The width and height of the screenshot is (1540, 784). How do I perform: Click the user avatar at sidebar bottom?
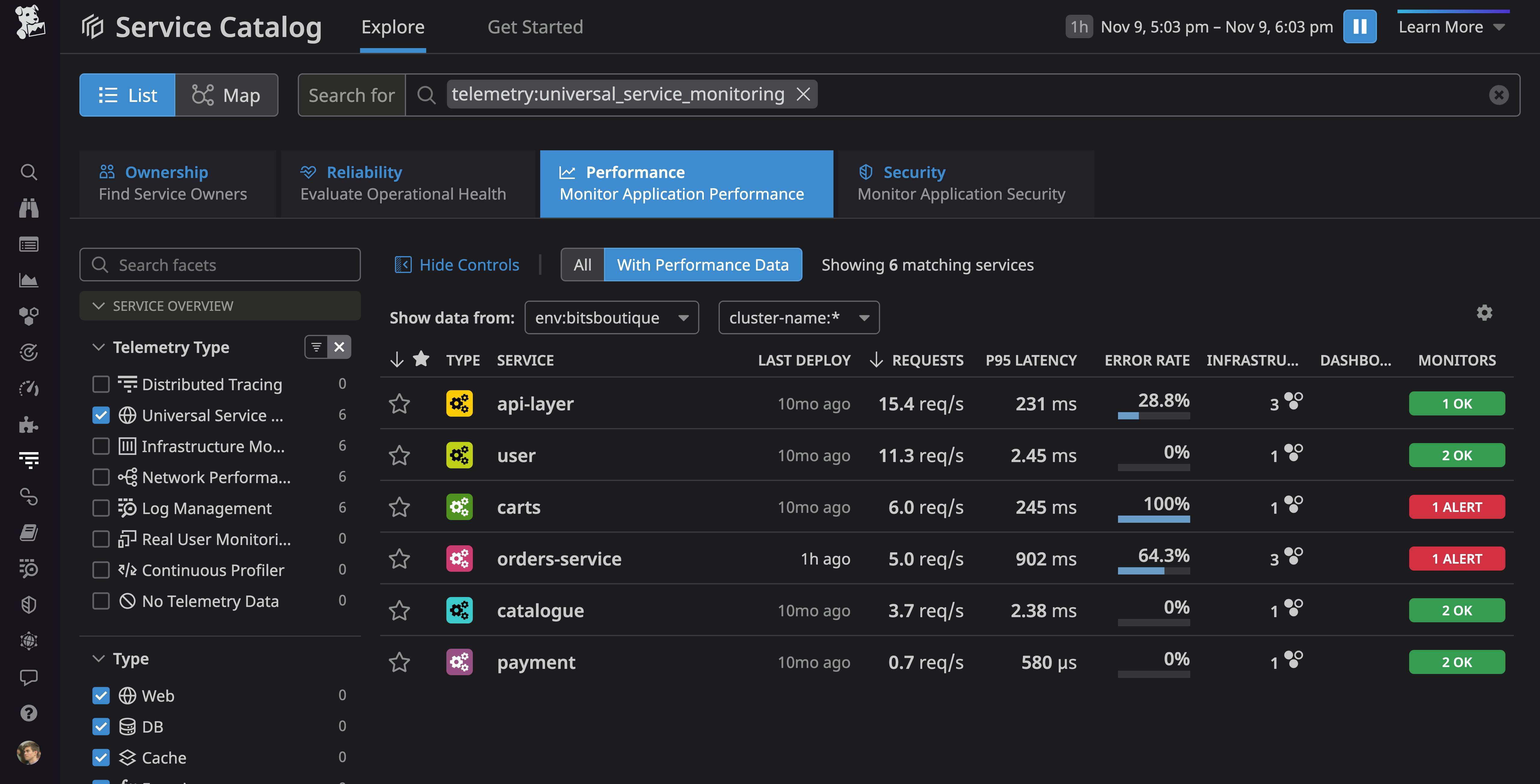coord(29,753)
